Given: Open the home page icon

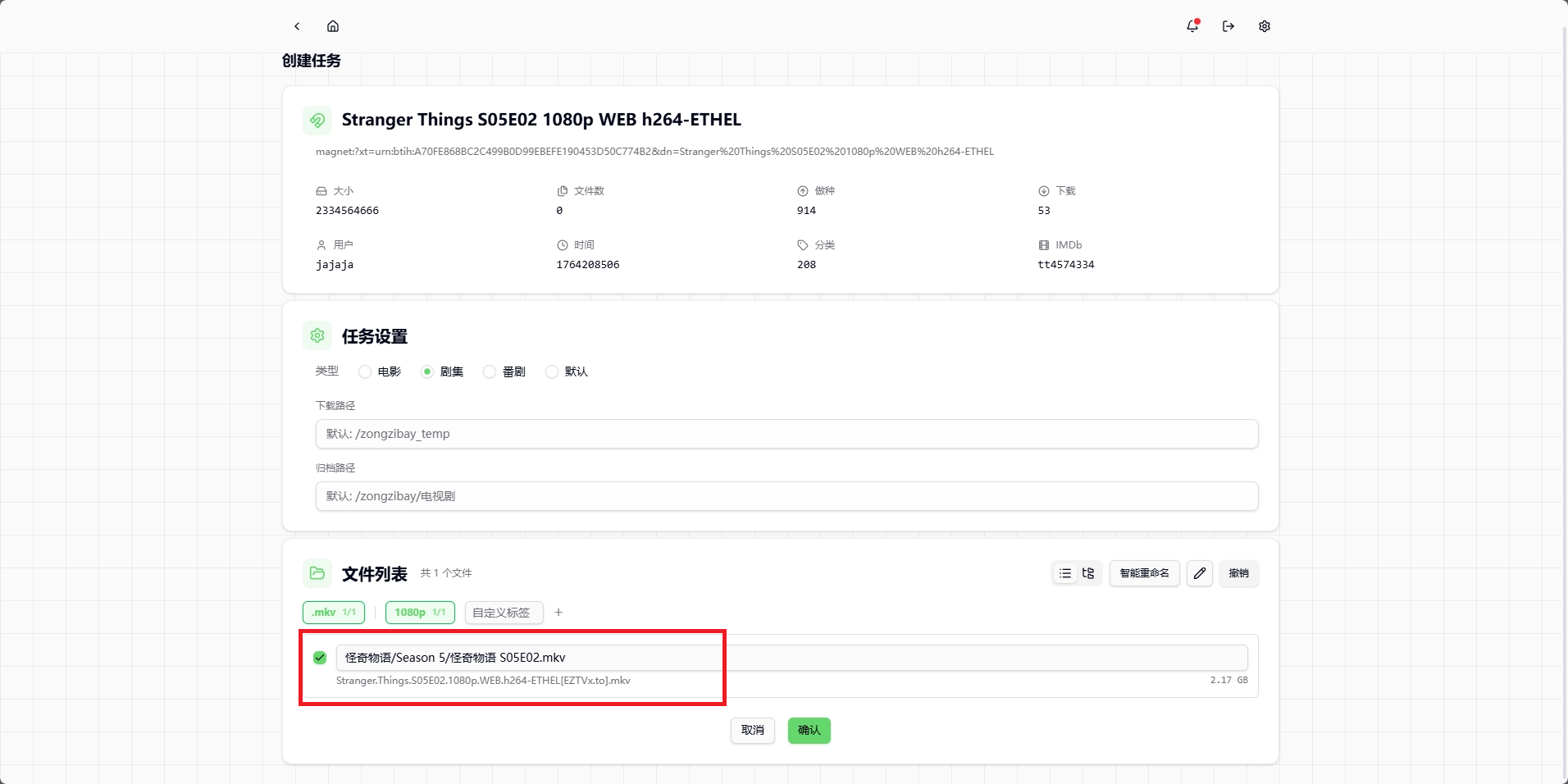Looking at the screenshot, I should 333,26.
